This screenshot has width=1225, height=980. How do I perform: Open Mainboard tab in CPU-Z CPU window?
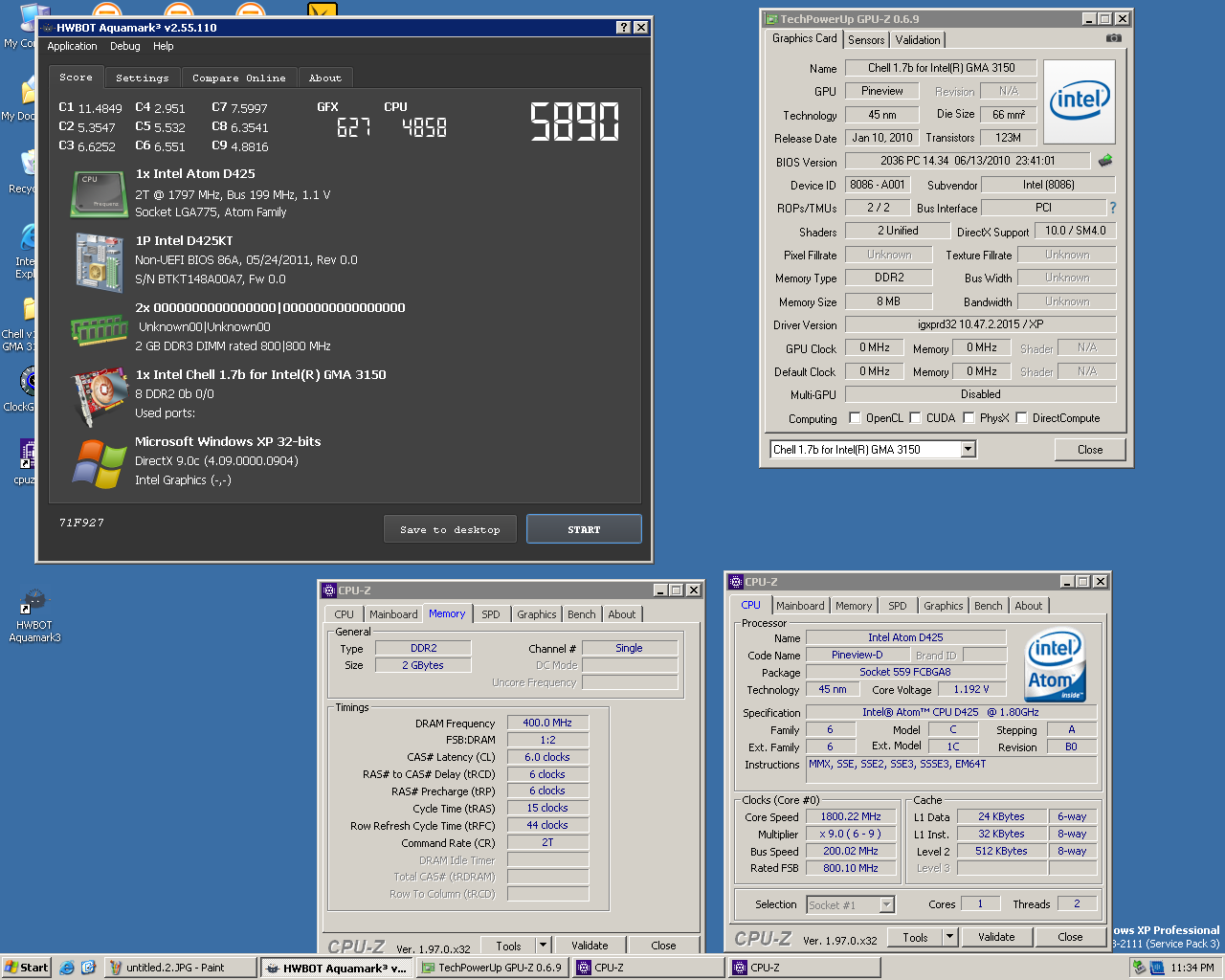click(800, 606)
